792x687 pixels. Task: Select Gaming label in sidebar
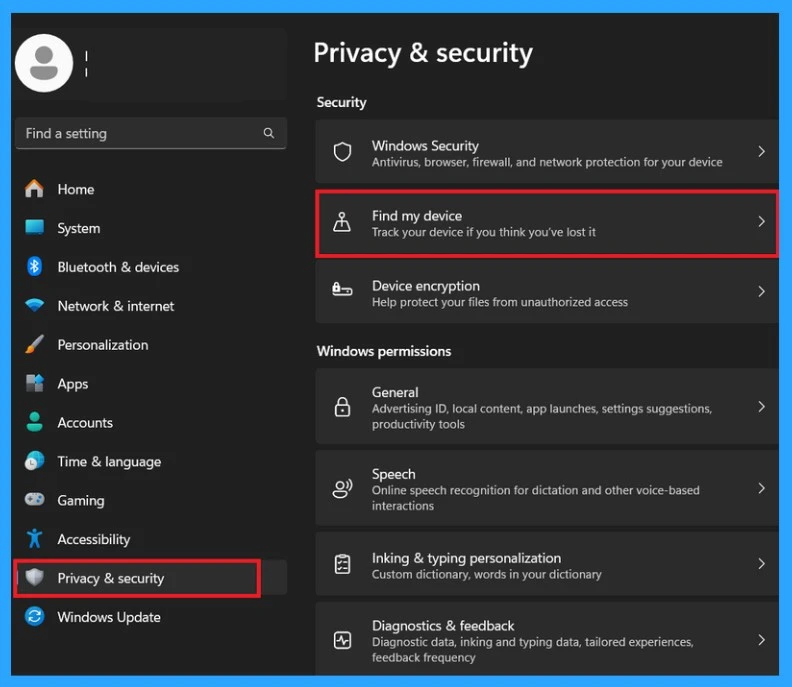coord(81,501)
